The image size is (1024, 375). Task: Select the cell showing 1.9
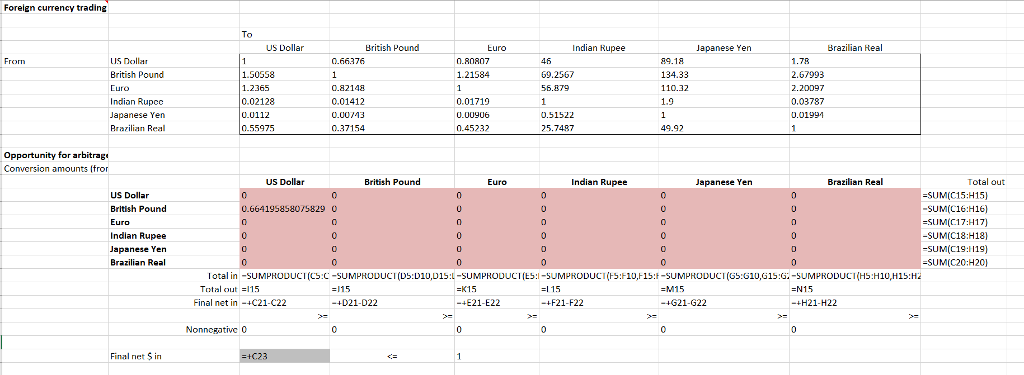pos(724,101)
